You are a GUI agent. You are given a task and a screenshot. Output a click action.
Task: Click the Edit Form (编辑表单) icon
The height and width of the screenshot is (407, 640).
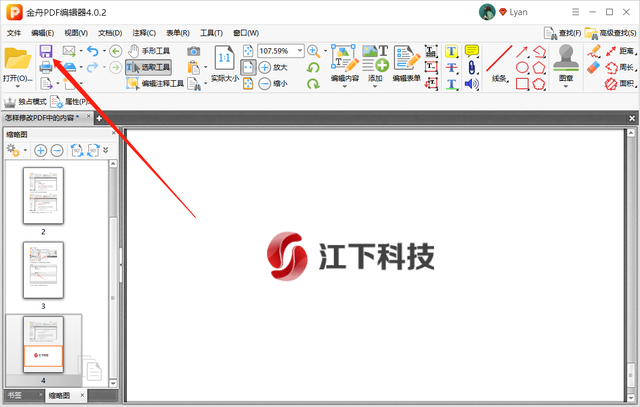[407, 58]
